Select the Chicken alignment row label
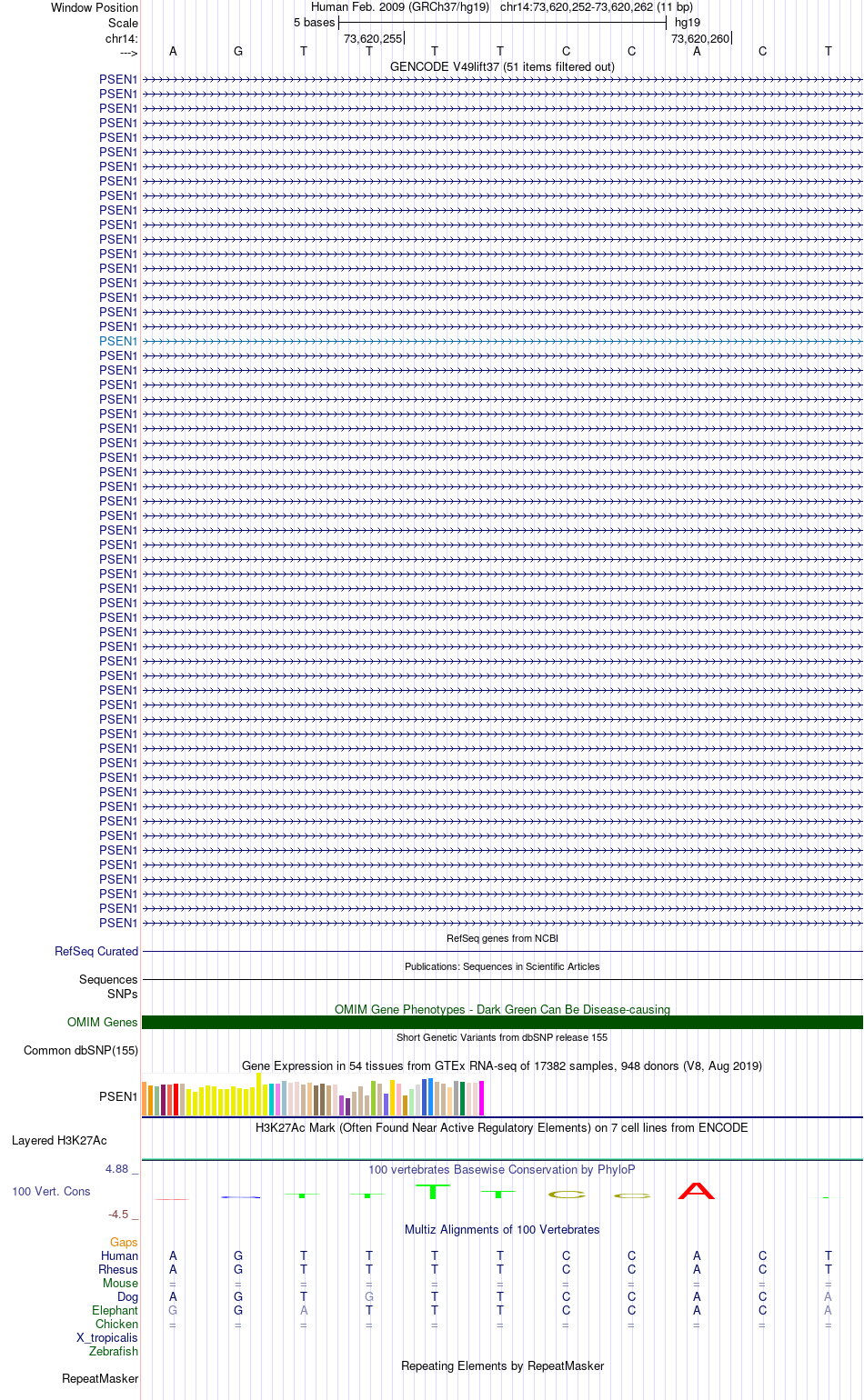 point(117,1324)
